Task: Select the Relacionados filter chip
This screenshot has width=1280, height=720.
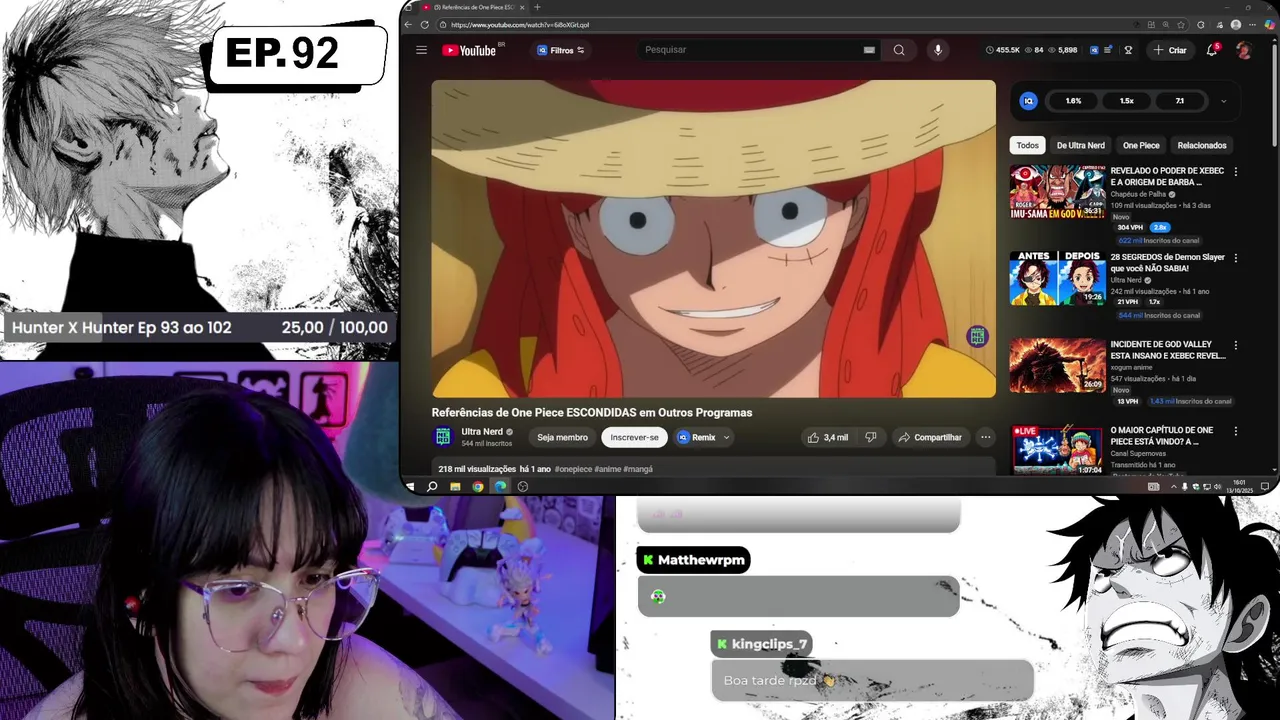Action: click(x=1201, y=145)
